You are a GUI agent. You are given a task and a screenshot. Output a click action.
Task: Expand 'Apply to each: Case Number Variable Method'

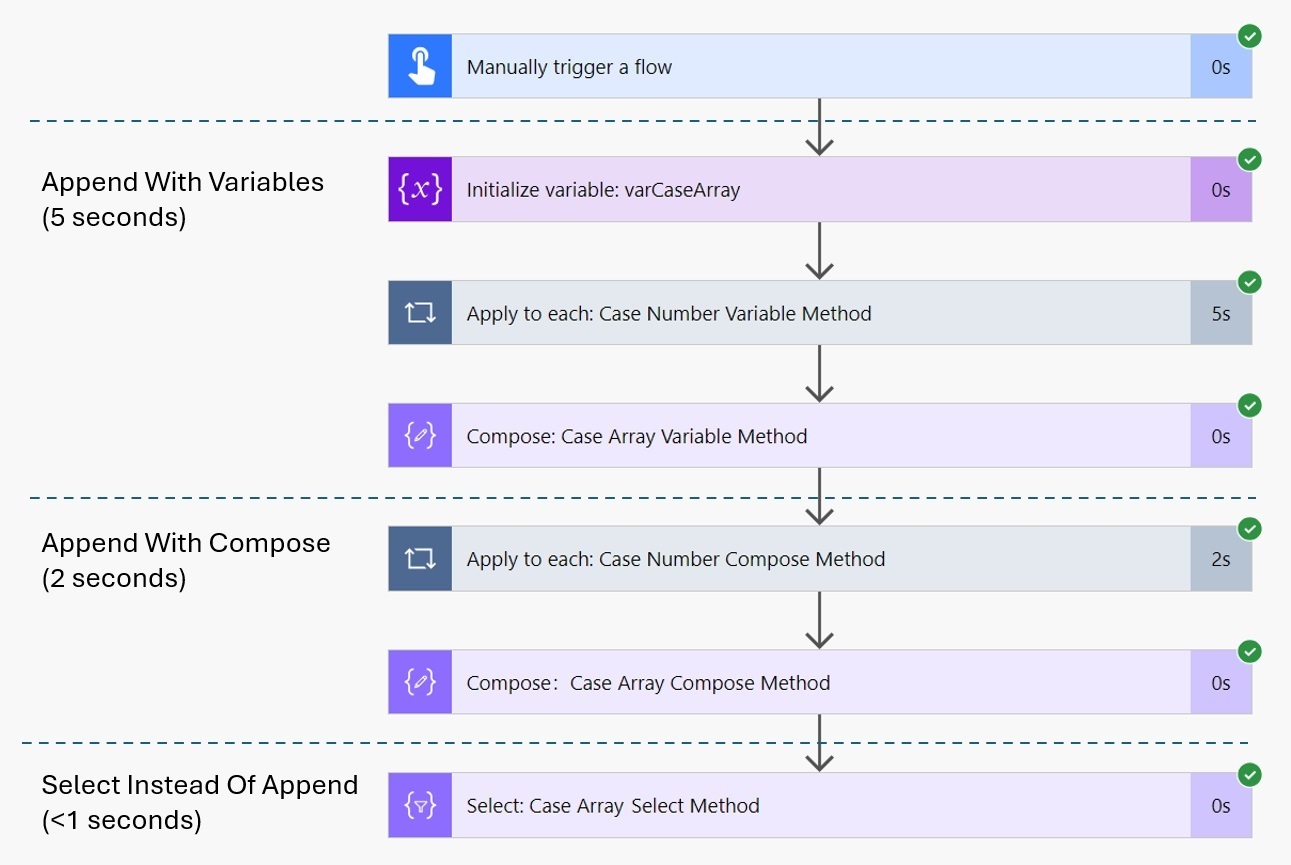(x=669, y=314)
